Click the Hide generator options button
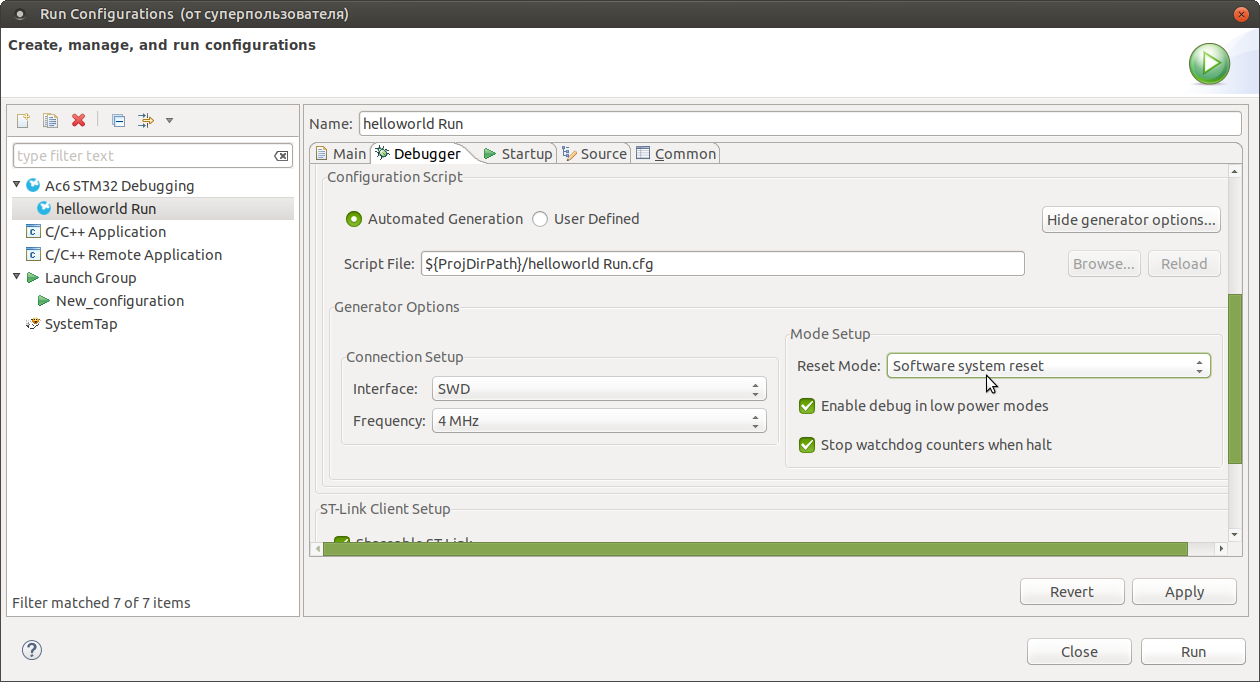Image resolution: width=1260 pixels, height=682 pixels. [1131, 220]
